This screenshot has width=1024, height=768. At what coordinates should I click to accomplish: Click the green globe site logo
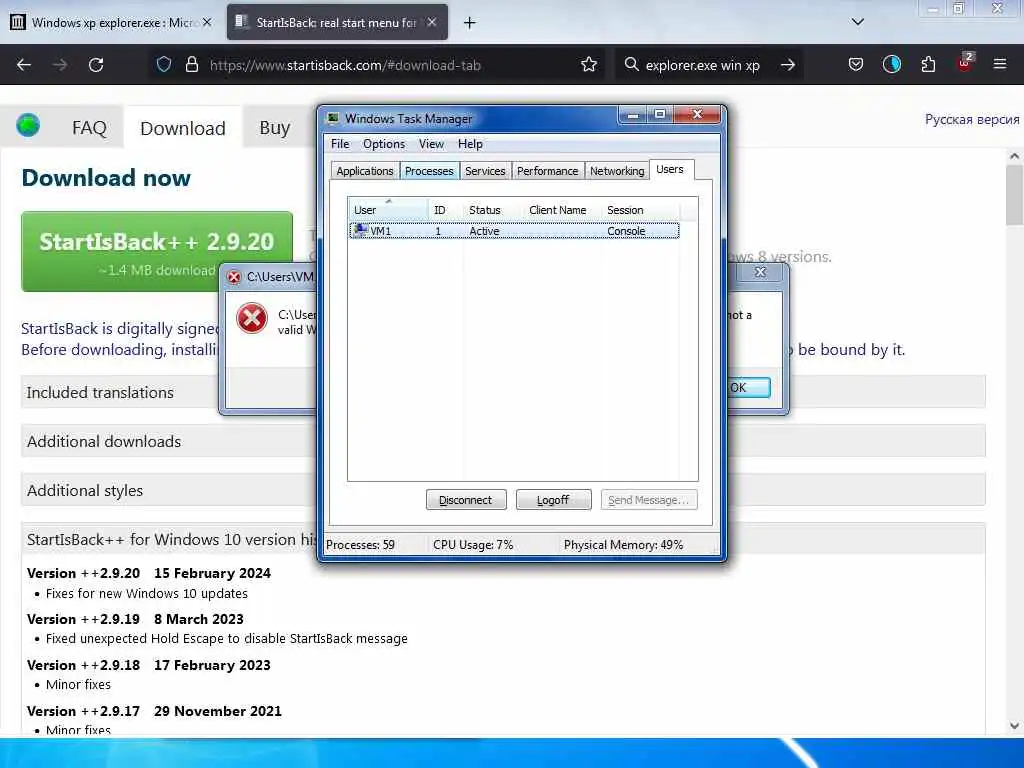[28, 125]
